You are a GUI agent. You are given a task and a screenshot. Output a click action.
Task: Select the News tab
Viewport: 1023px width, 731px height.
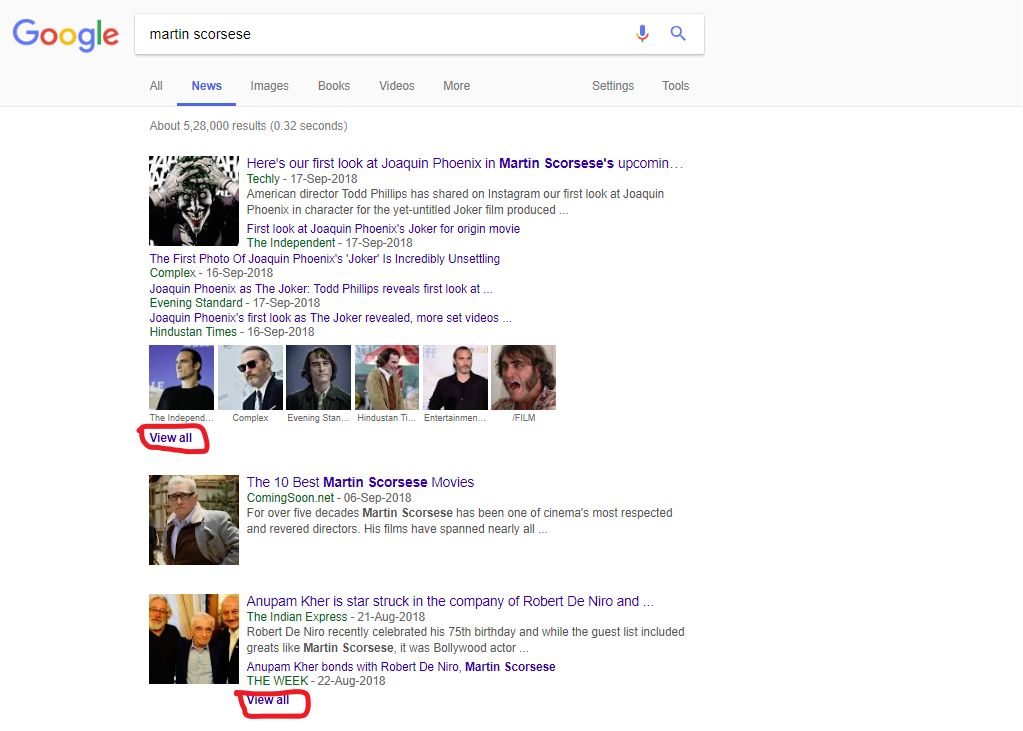coord(206,86)
